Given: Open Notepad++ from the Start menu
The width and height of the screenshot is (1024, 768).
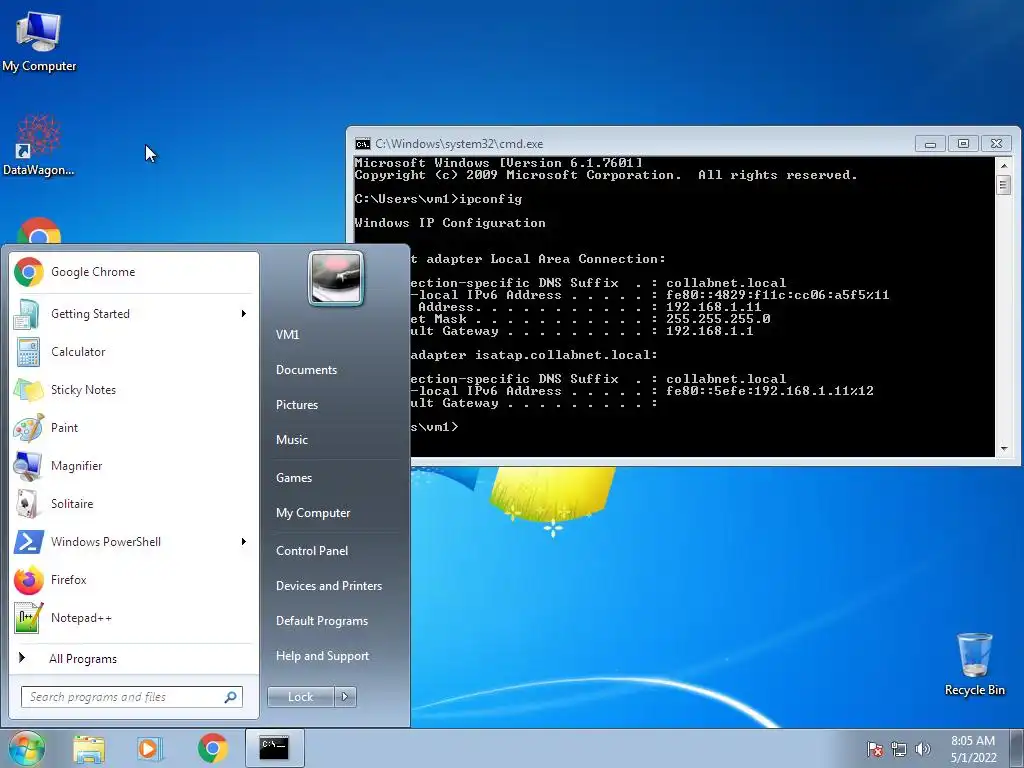Looking at the screenshot, I should click(x=134, y=618).
